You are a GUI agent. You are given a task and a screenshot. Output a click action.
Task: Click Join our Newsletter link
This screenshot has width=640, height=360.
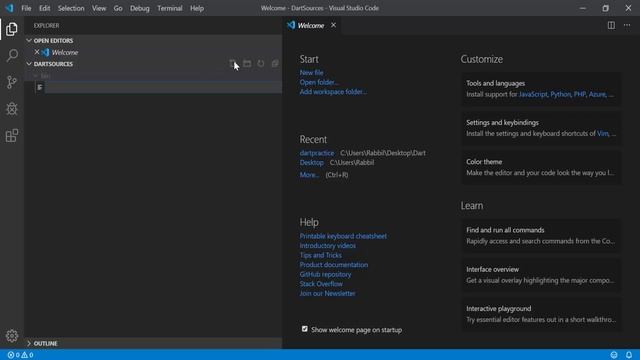(x=327, y=293)
